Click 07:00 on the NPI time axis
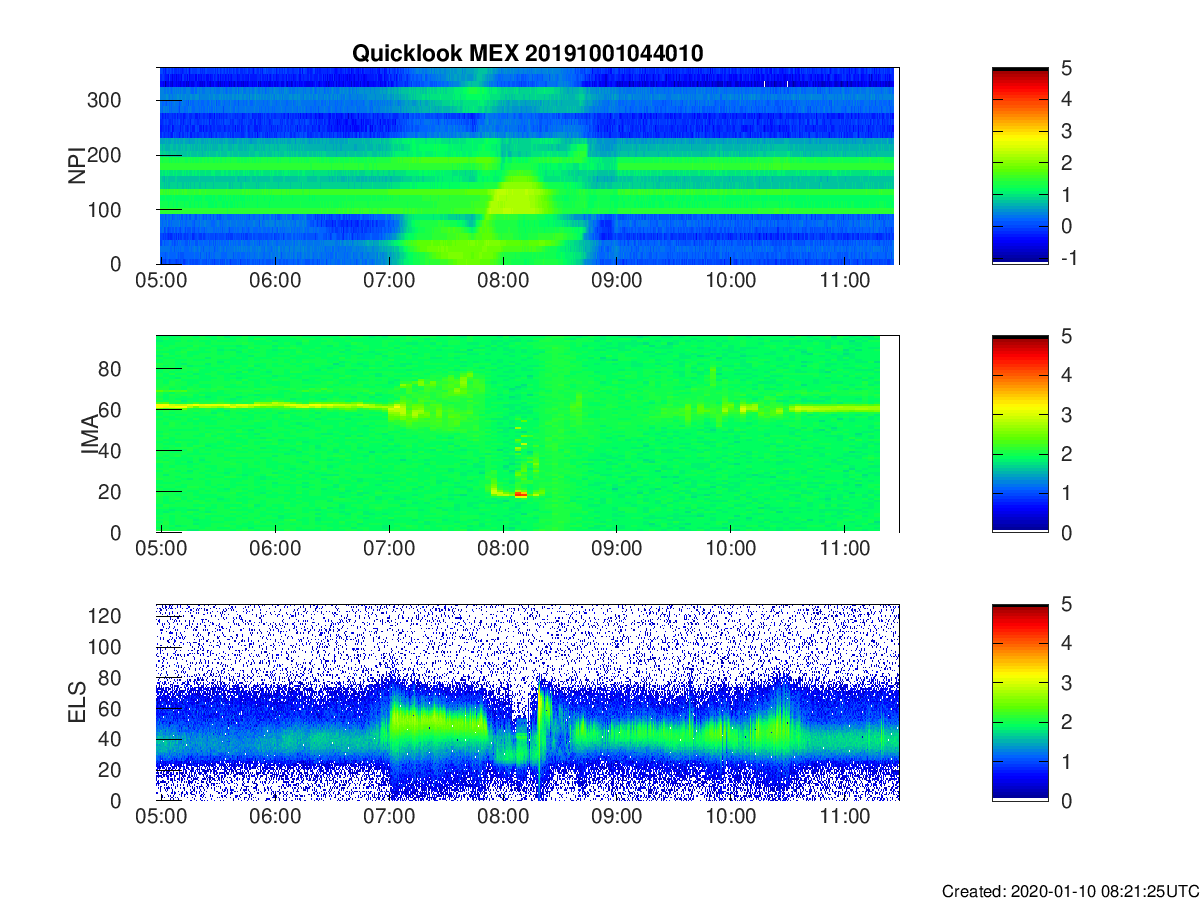Screen dimensions: 1200x900 pos(389,282)
